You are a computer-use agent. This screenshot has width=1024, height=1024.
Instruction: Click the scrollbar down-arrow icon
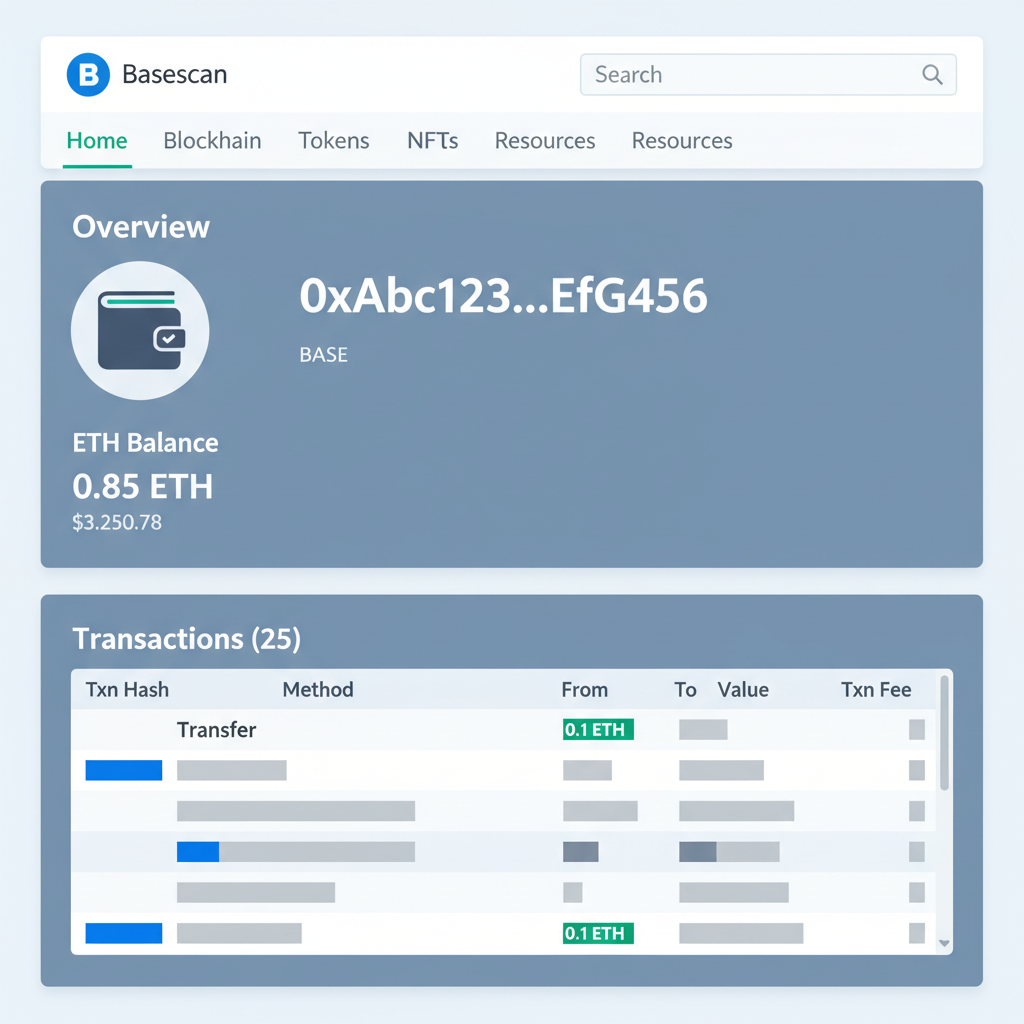click(942, 943)
